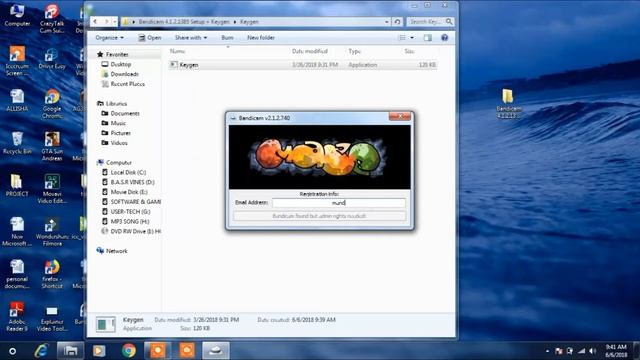Select Music library
640x360 pixels.
click(118, 123)
